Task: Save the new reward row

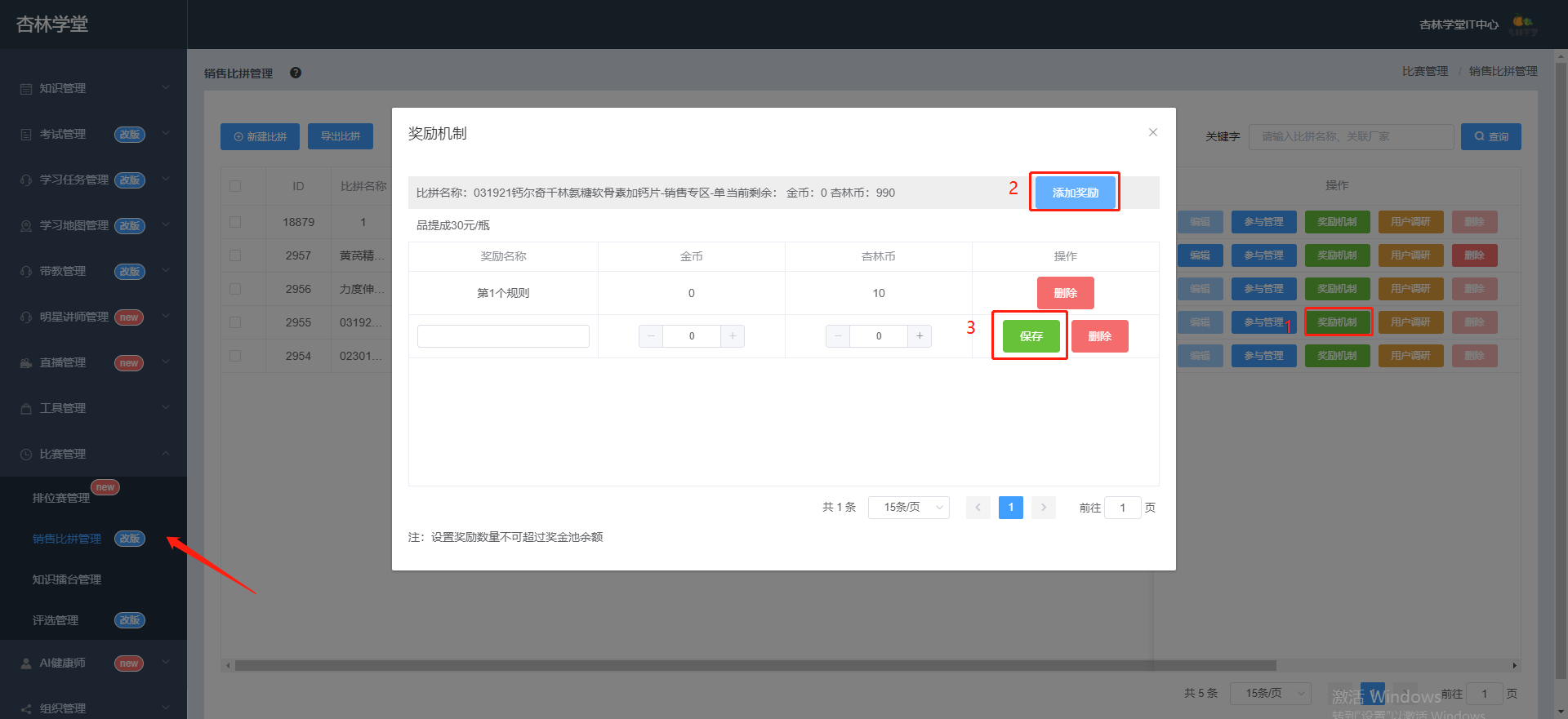Action: pyautogui.click(x=1031, y=336)
